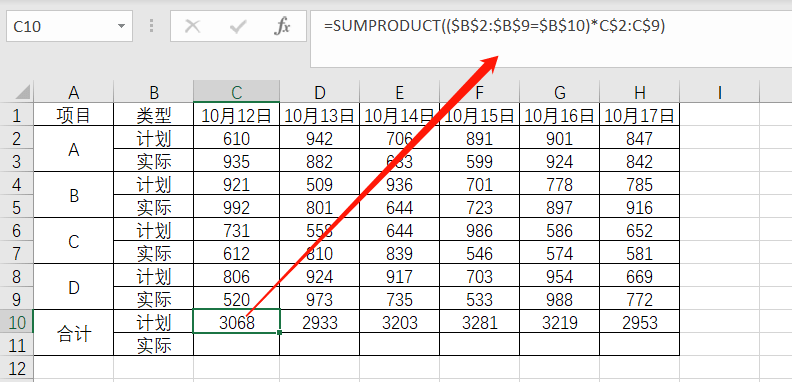The height and width of the screenshot is (382, 792).
Task: Click the 实际 cell in row 11
Action: 154,345
